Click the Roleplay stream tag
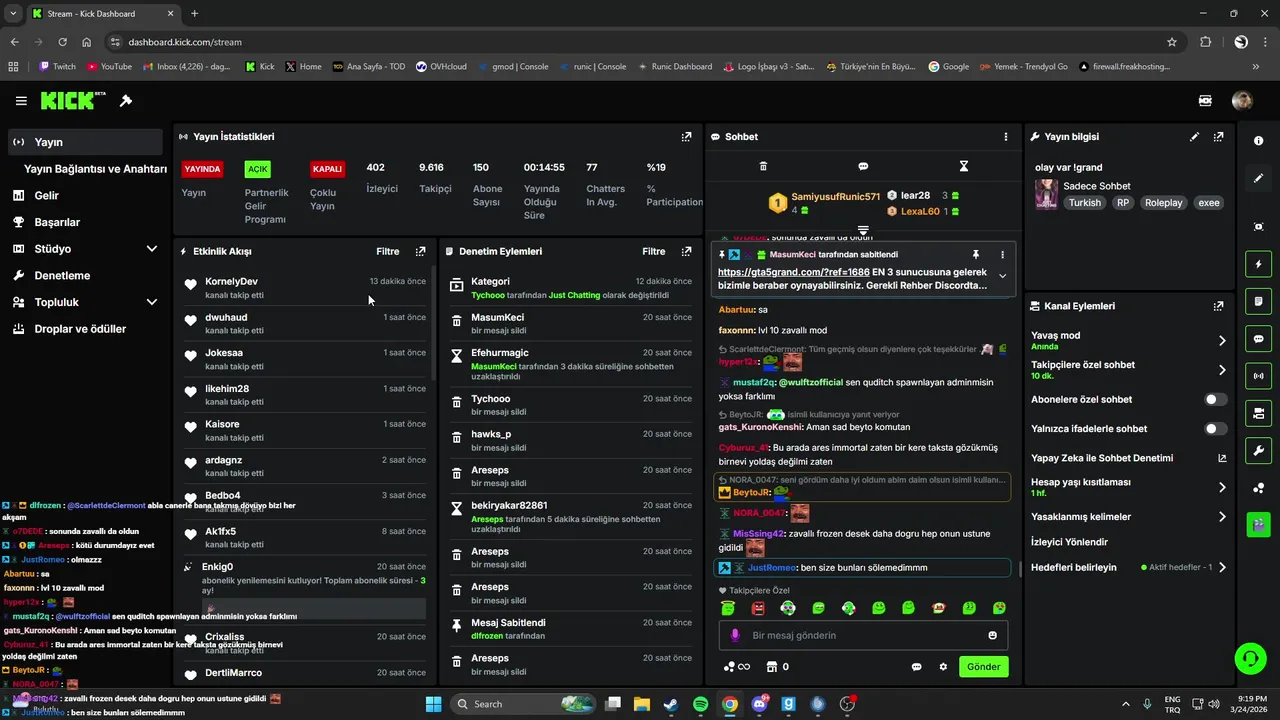The image size is (1280, 720). click(x=1163, y=203)
